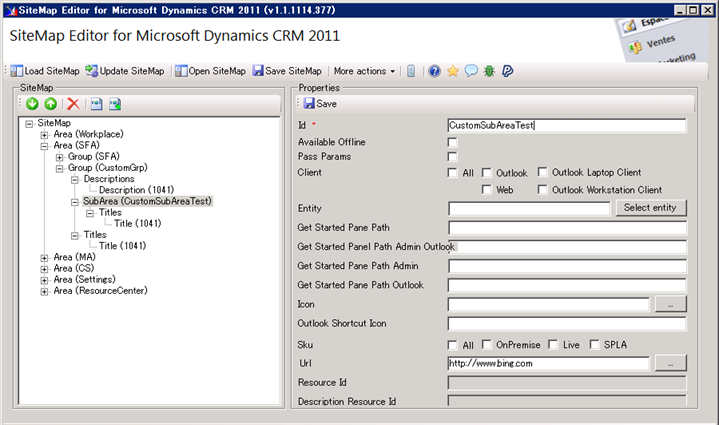Check the Outlook Laptop Client checkbox
The image size is (719, 425).
(542, 172)
